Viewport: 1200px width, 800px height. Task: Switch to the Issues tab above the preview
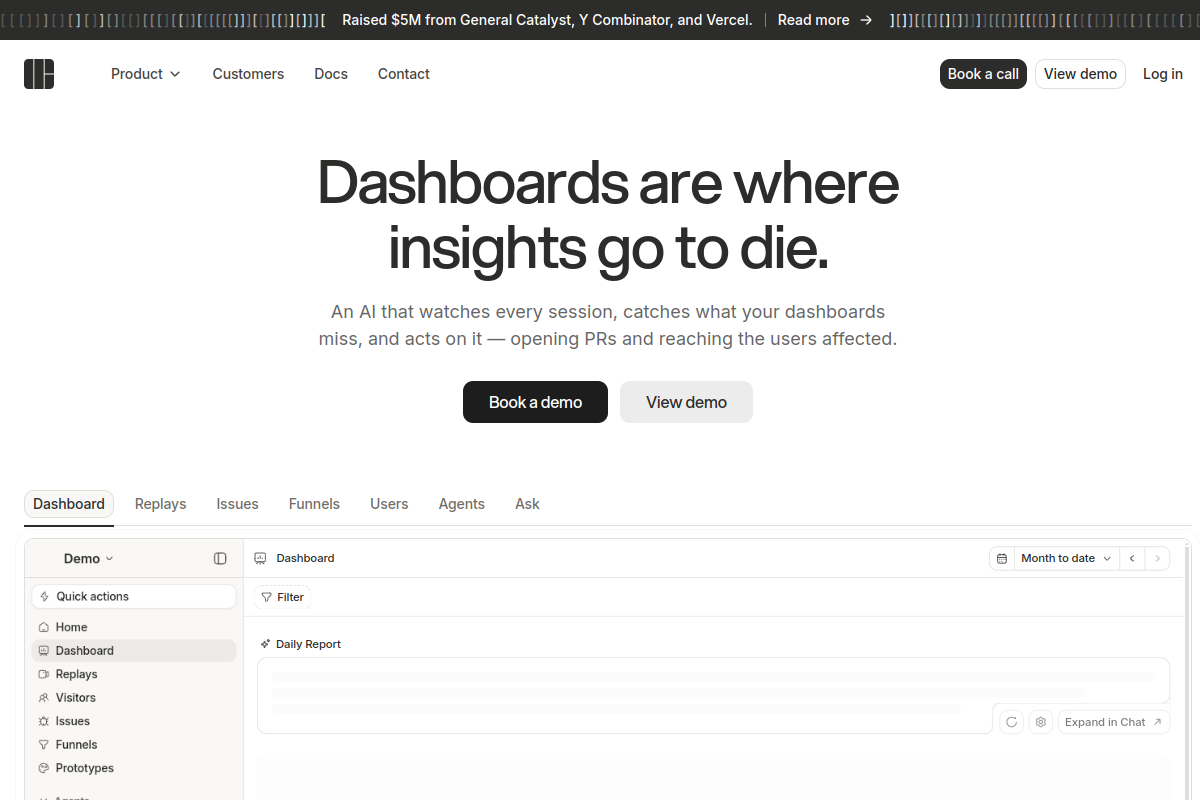[238, 504]
